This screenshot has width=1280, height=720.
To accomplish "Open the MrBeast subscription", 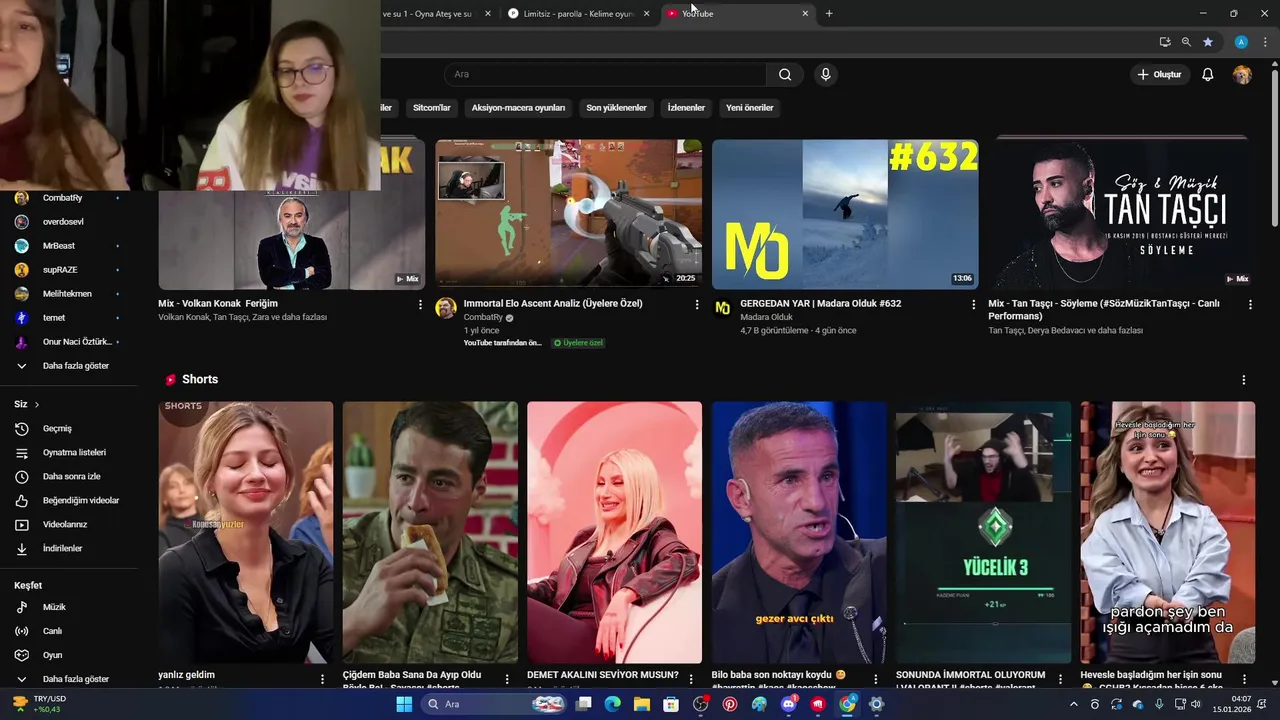I will click(x=68, y=246).
